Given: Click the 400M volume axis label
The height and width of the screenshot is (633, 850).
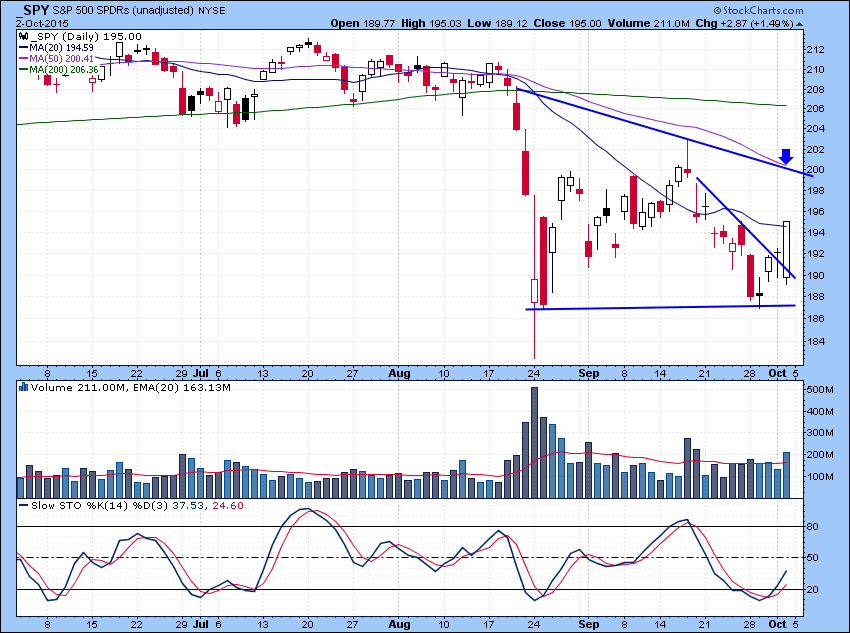Looking at the screenshot, I should (x=820, y=411).
